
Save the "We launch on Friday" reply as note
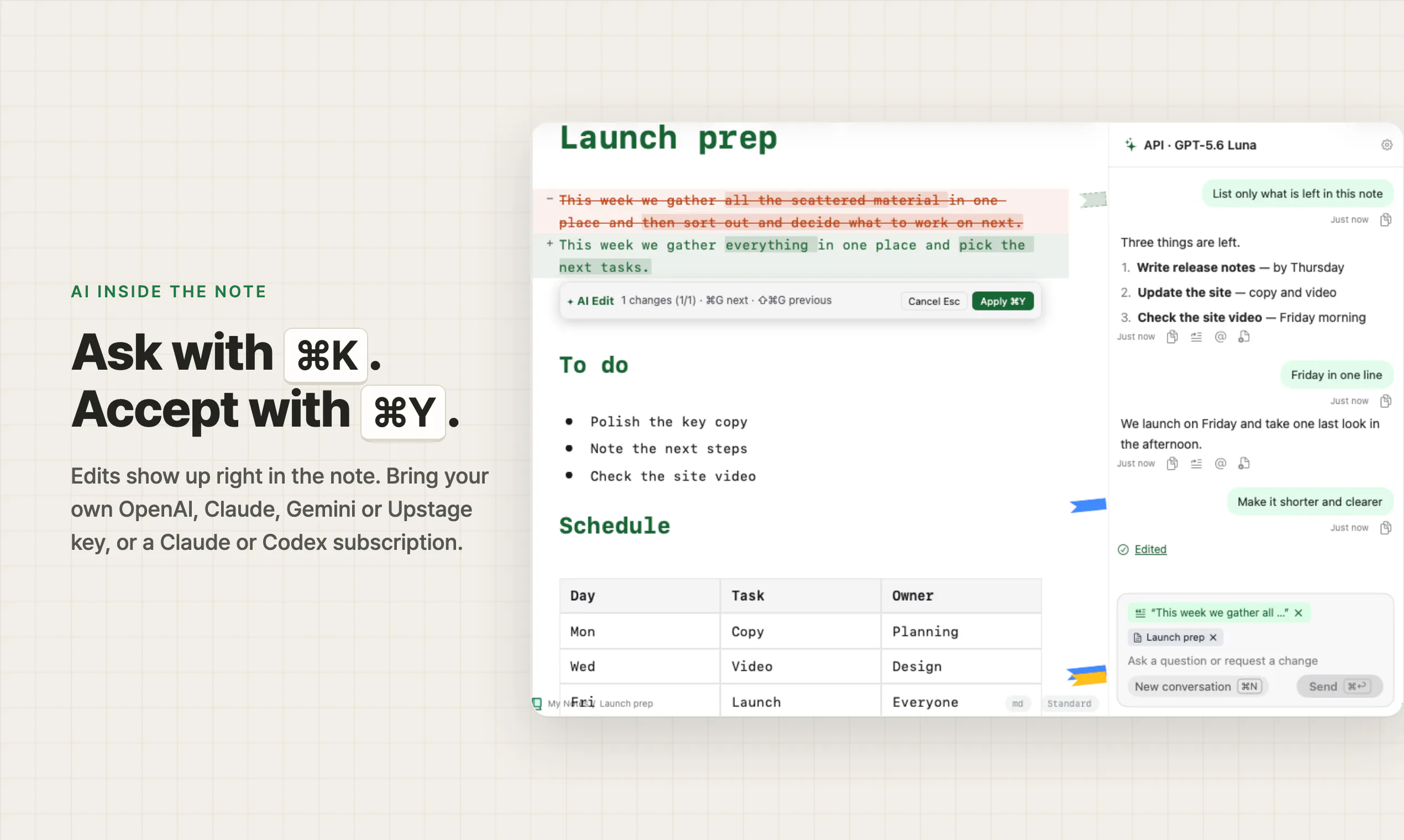(1244, 464)
